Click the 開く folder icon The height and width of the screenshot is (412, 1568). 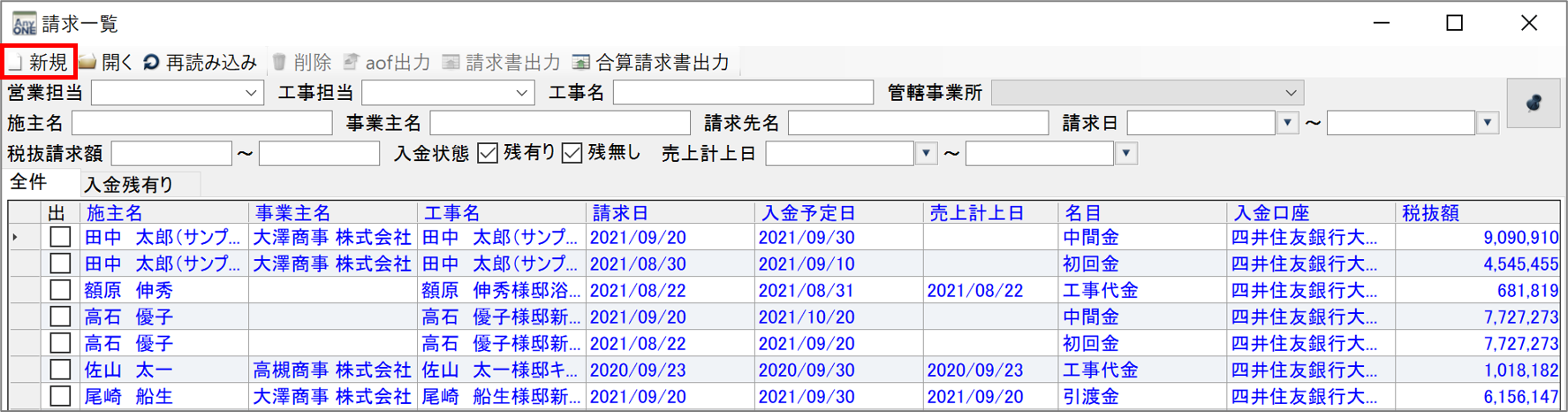[x=87, y=62]
